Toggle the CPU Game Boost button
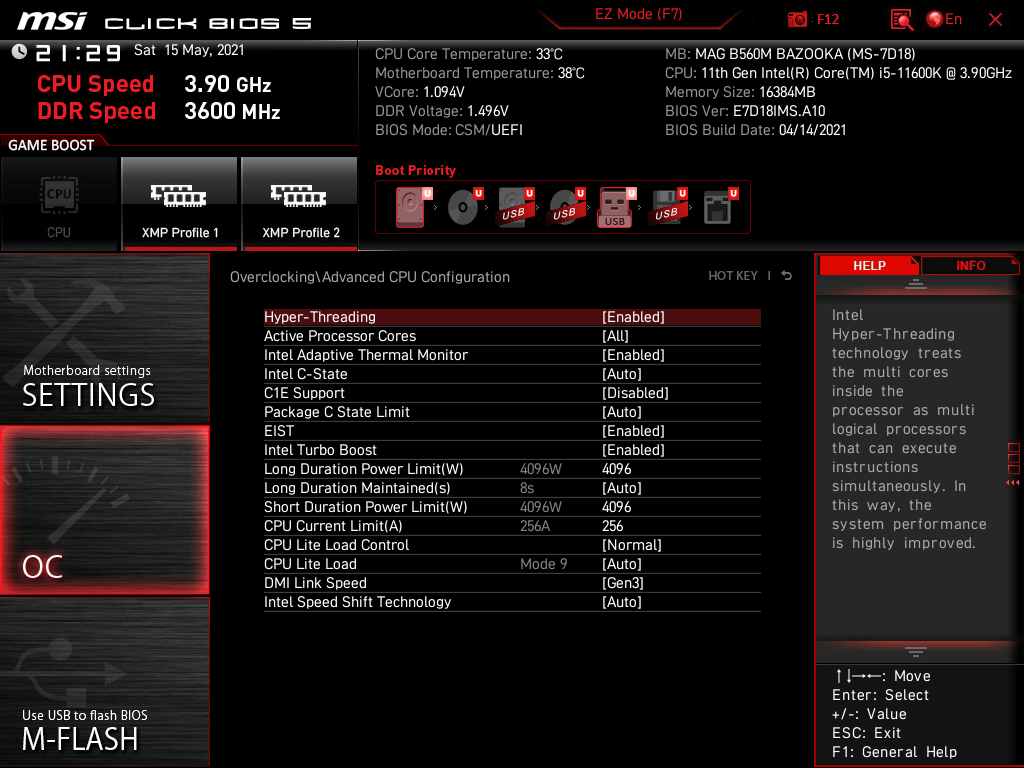The width and height of the screenshot is (1024, 768). 59,204
